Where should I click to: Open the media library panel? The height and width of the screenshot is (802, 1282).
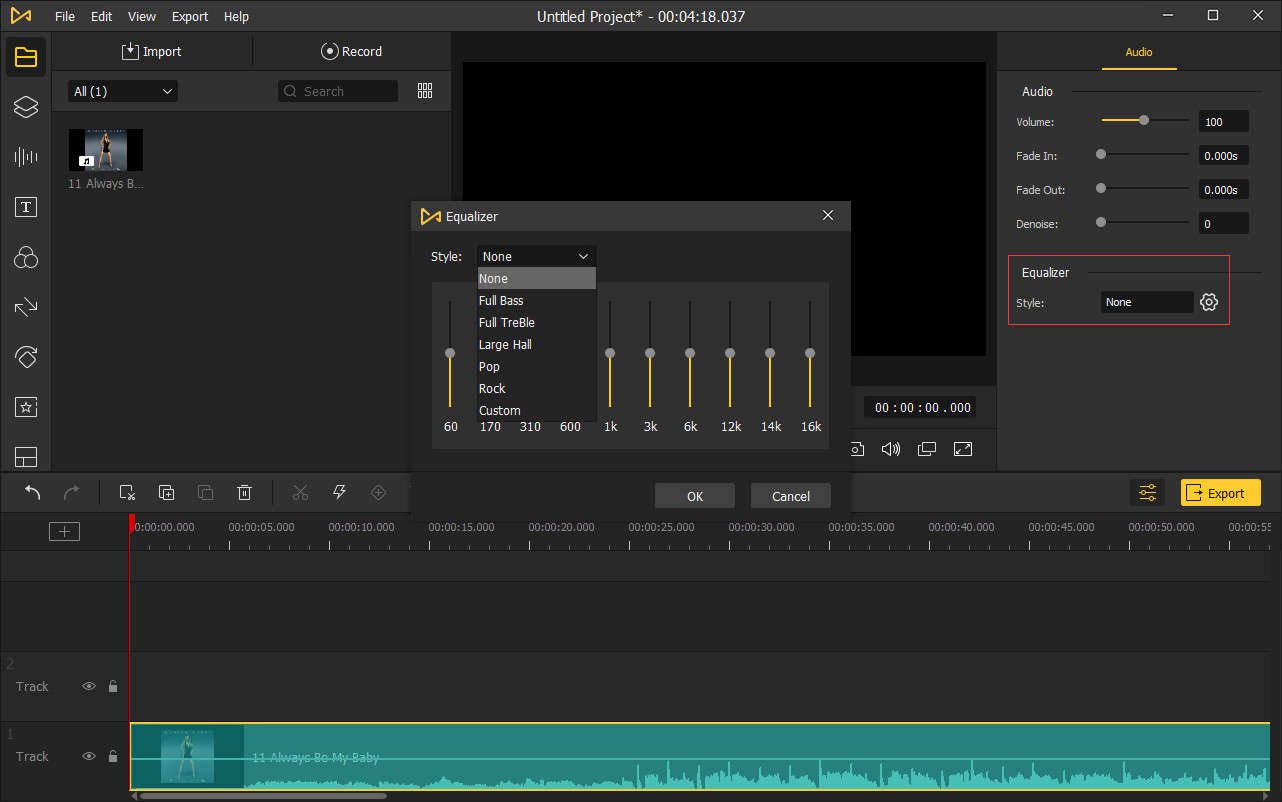click(26, 56)
